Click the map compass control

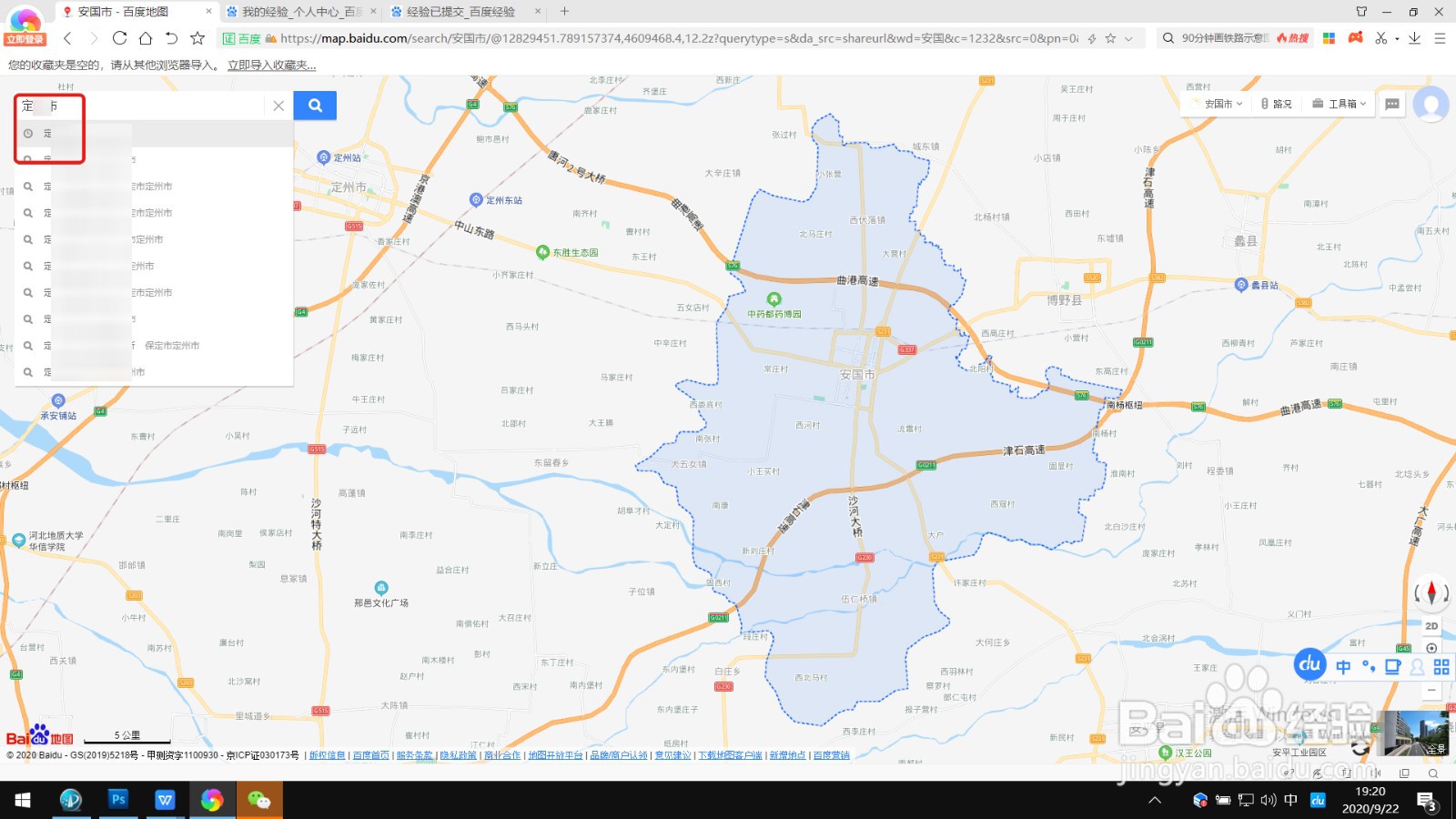tap(1431, 593)
